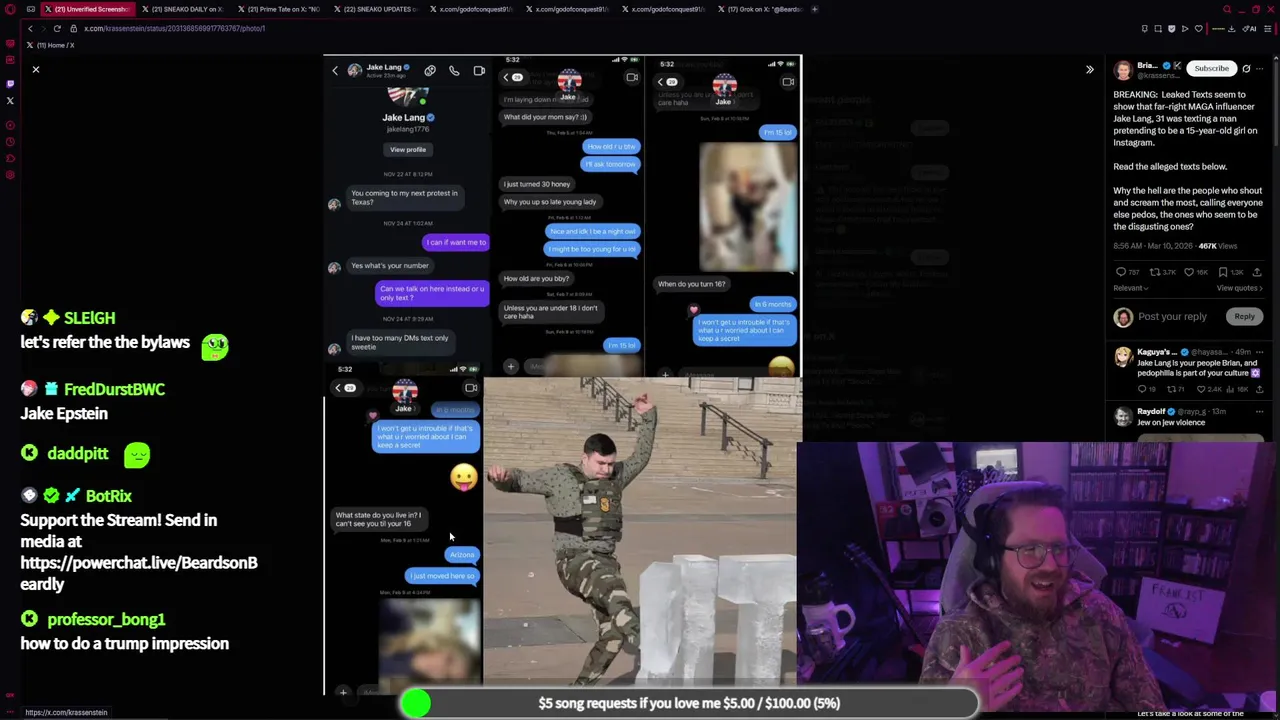Click chat username 'FredDurstBWC'
The image size is (1280, 720).
(x=114, y=389)
